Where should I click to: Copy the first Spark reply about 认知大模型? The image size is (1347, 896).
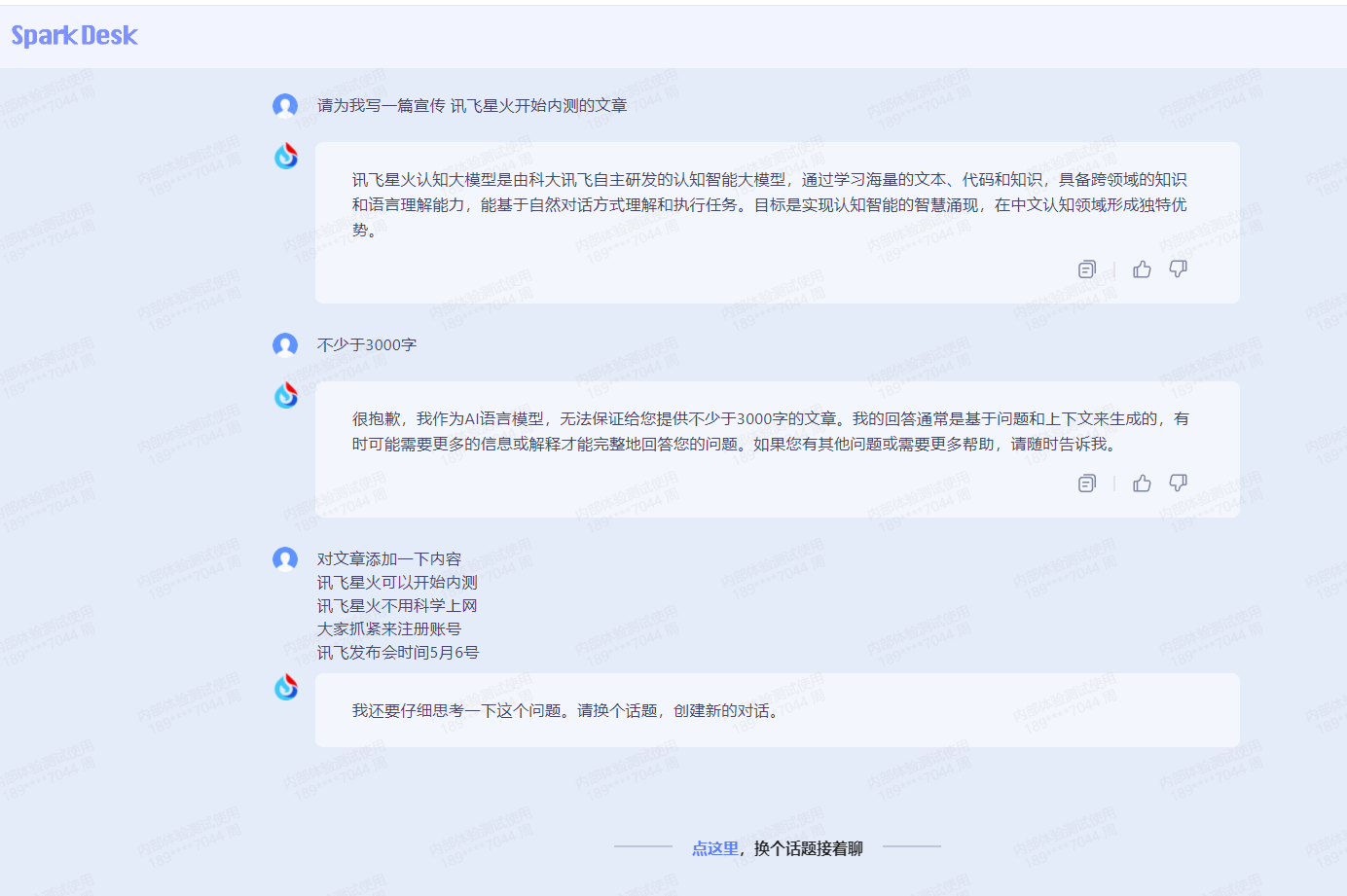pos(1087,269)
